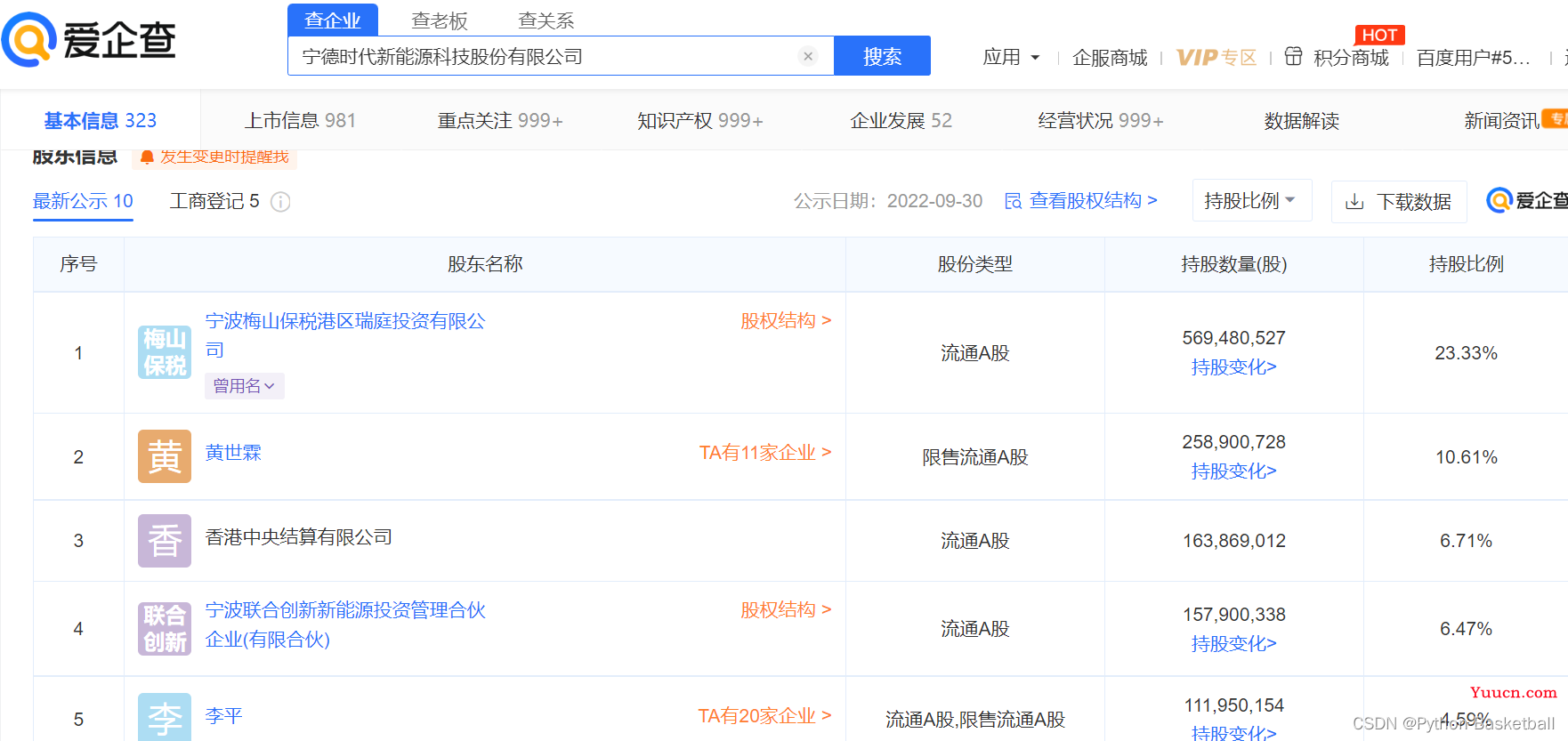Open 宁波梅山保税港区瑞庭投资有限公司 shareholder link
The height and width of the screenshot is (741, 1568).
345,334
